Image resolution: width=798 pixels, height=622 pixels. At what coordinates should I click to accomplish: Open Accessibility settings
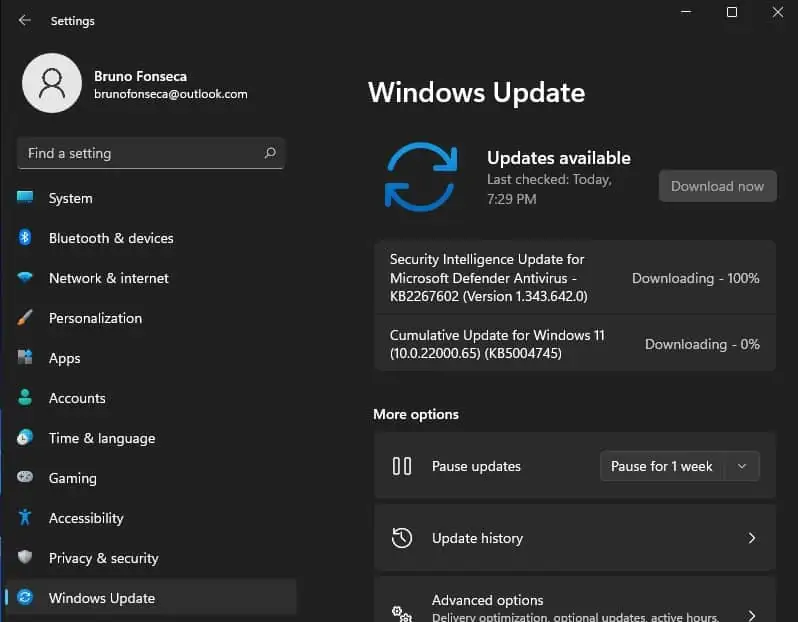point(151,518)
